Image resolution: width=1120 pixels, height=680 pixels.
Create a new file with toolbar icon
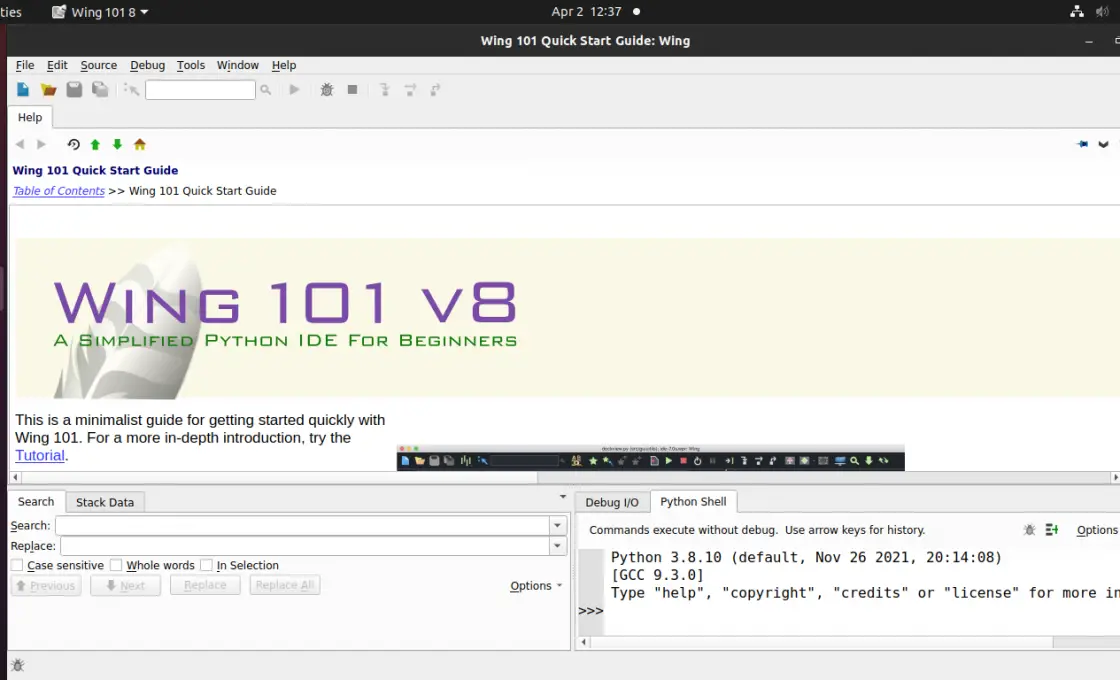click(23, 89)
